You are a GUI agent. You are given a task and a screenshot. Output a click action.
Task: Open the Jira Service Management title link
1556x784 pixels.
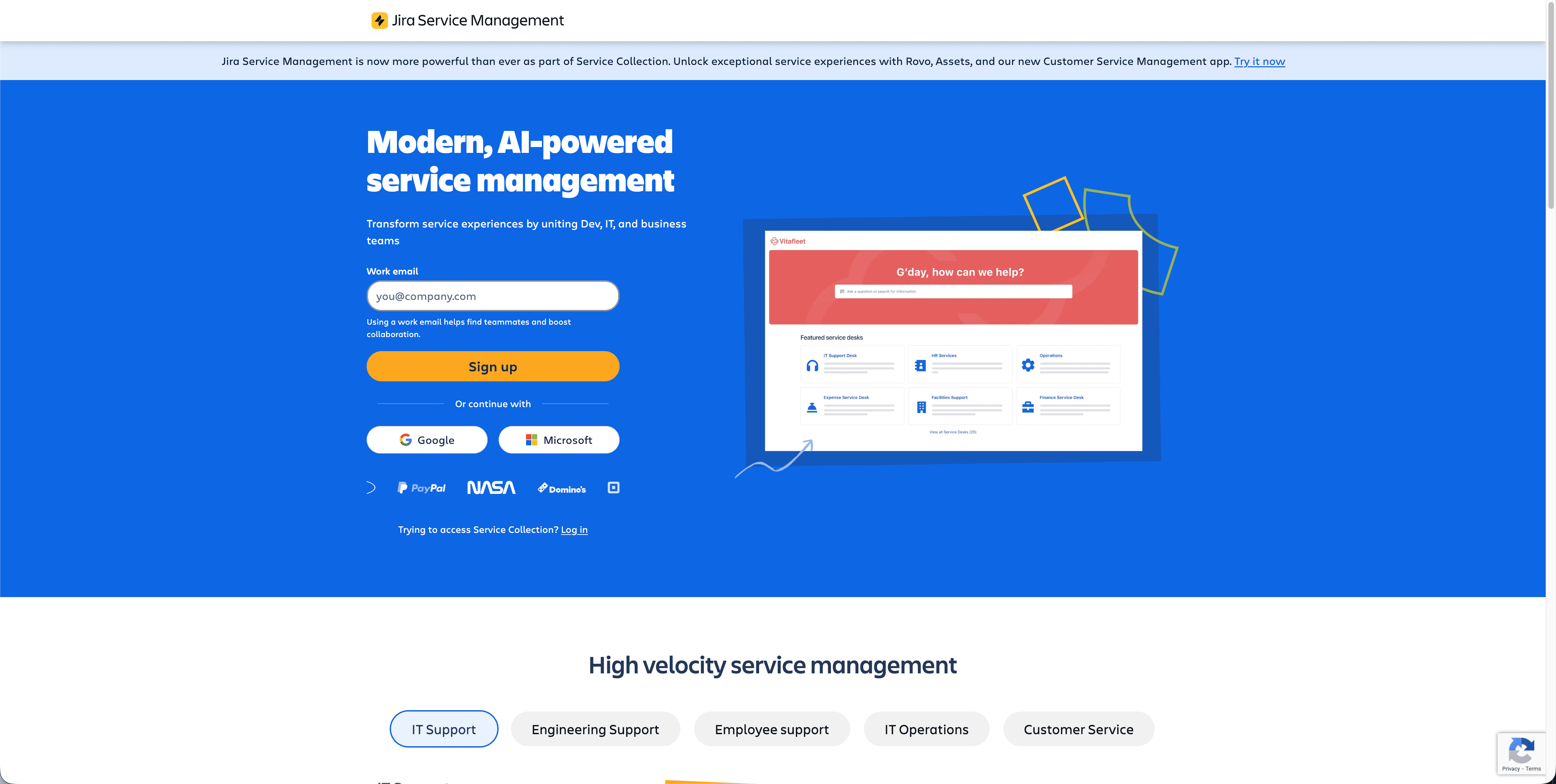pyautogui.click(x=477, y=21)
